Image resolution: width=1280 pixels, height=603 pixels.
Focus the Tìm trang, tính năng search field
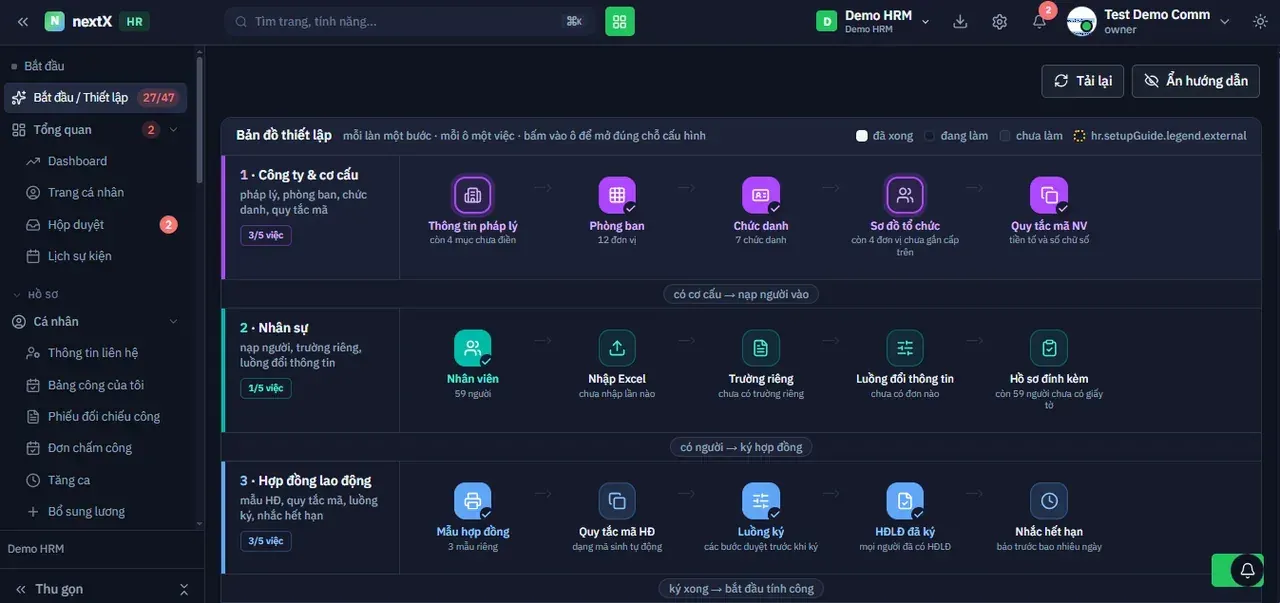click(410, 21)
